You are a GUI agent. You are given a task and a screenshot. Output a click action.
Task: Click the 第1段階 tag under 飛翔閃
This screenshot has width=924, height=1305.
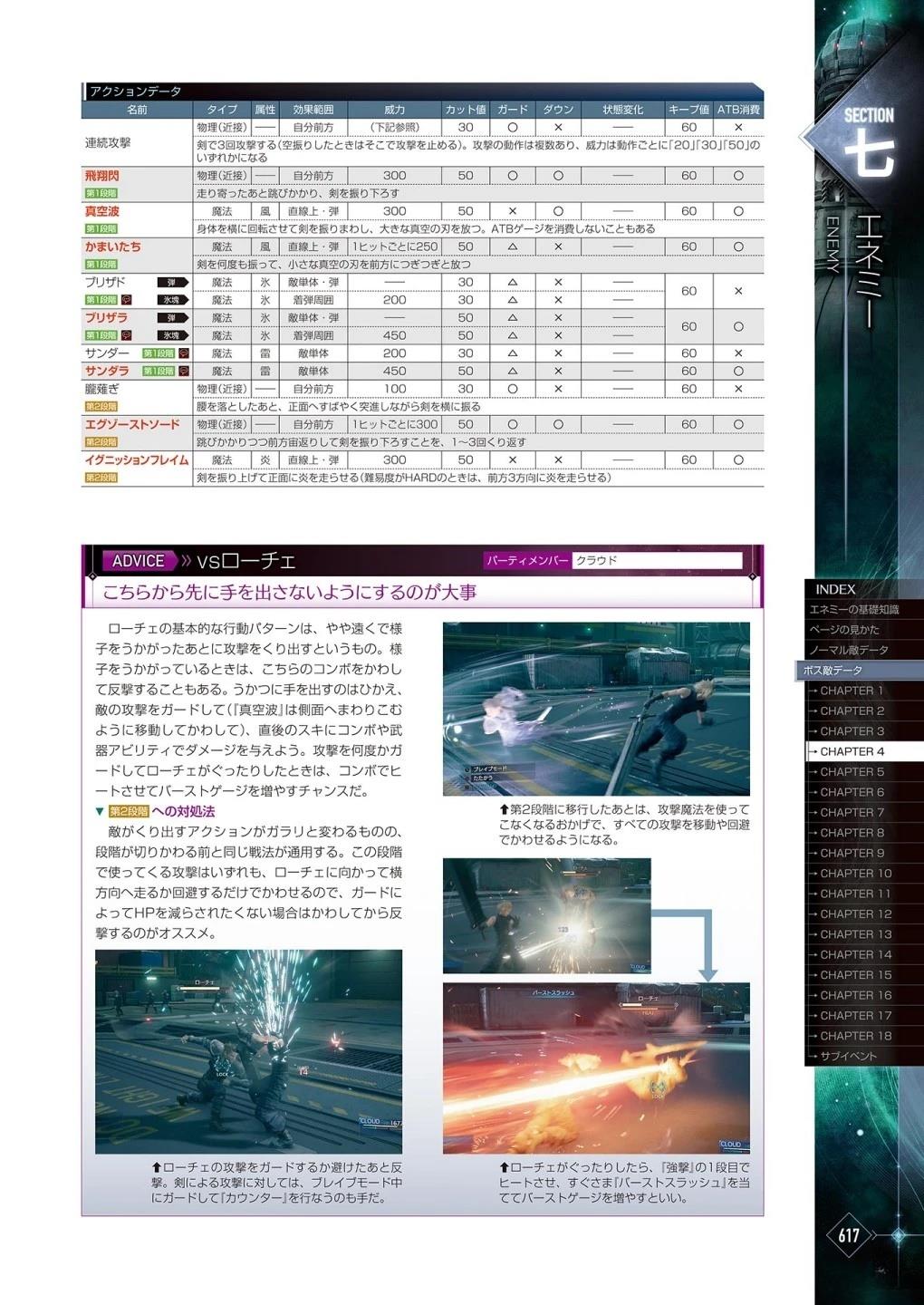(x=101, y=193)
